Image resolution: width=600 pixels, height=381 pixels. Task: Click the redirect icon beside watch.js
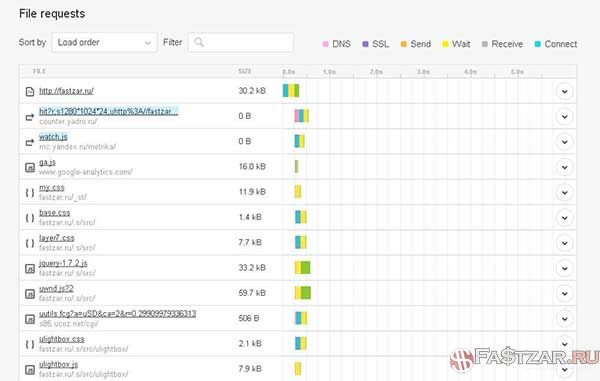coord(30,142)
